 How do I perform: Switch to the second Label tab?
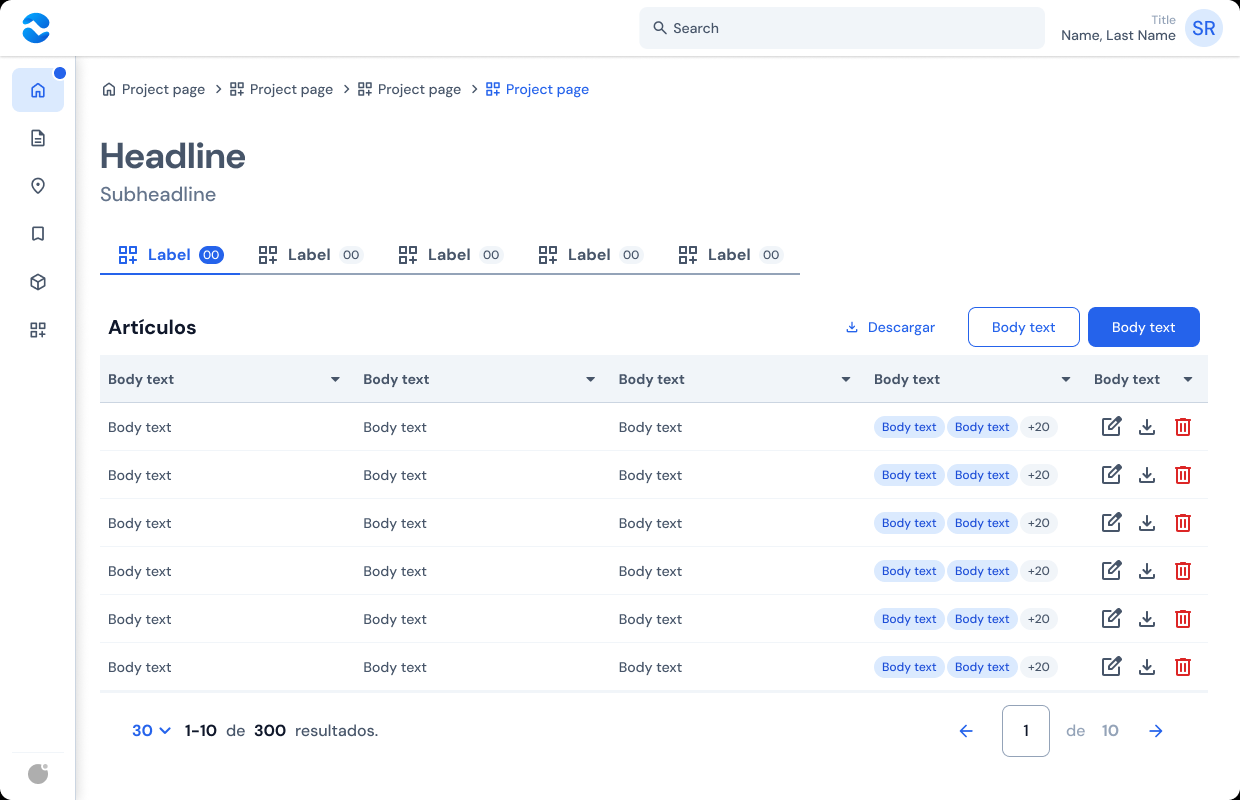point(310,255)
